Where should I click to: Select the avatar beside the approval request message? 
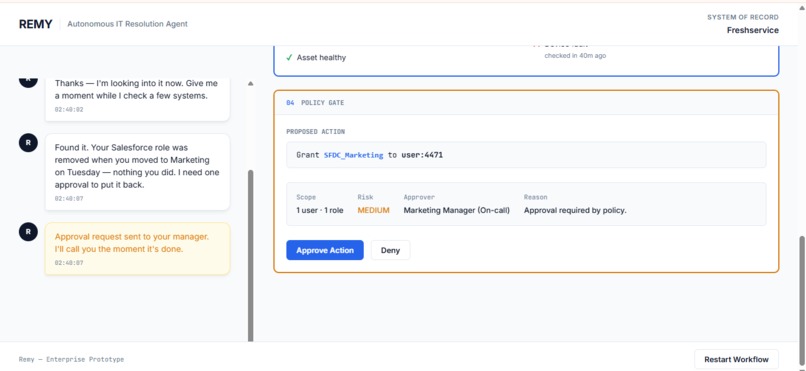point(28,232)
